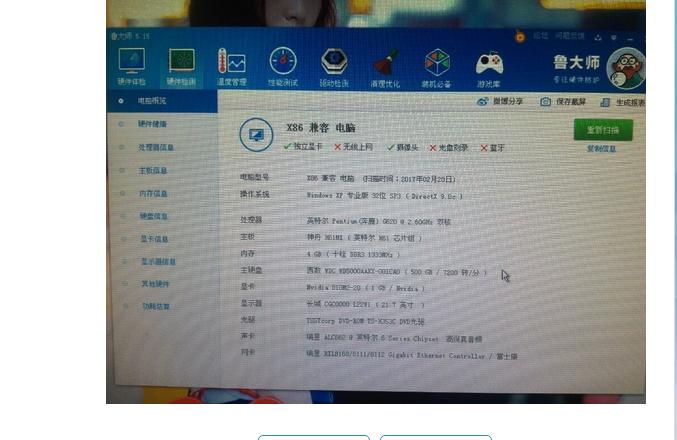Open the 驱动检测 driver detection icon
677x440 pixels.
coord(334,68)
